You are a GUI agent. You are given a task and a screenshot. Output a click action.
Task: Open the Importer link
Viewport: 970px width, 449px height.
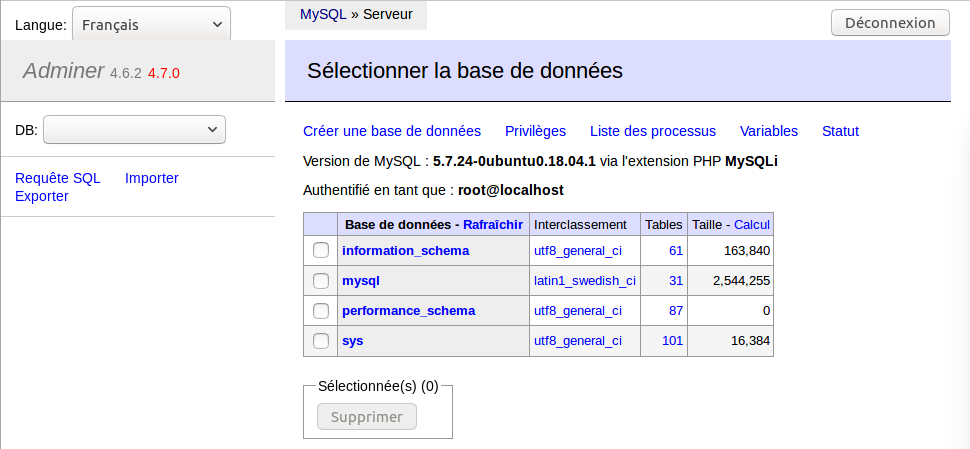pyautogui.click(x=152, y=178)
